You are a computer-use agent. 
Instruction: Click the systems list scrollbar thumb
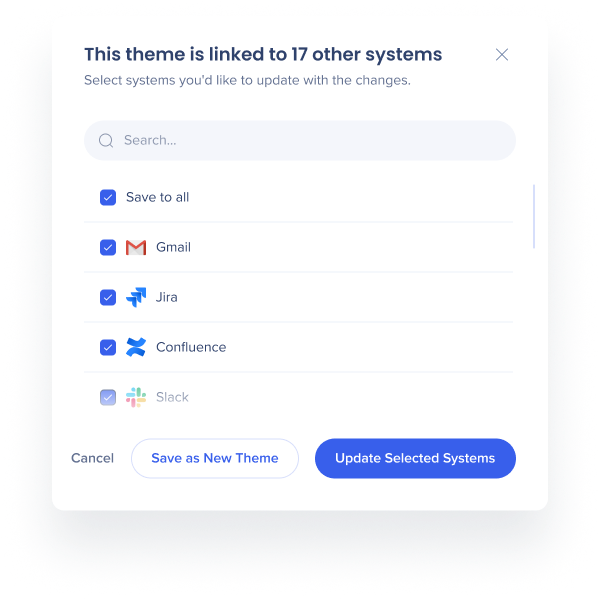pyautogui.click(x=534, y=217)
